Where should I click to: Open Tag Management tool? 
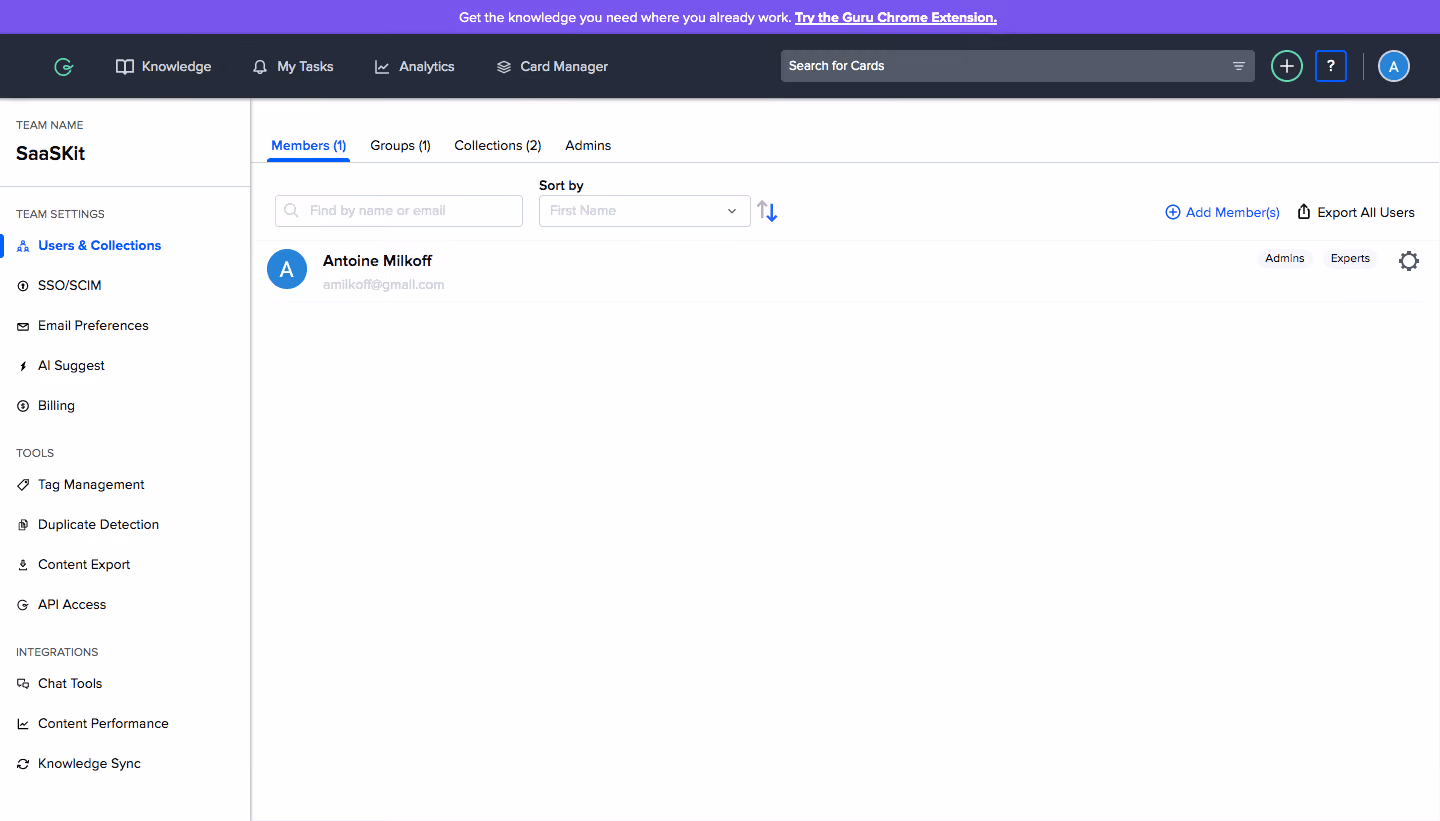click(x=81, y=484)
